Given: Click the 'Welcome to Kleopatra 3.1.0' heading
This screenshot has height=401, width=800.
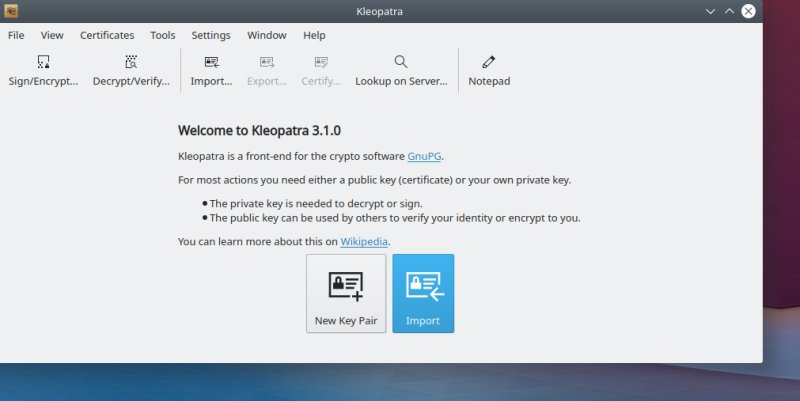Looking at the screenshot, I should (x=259, y=131).
